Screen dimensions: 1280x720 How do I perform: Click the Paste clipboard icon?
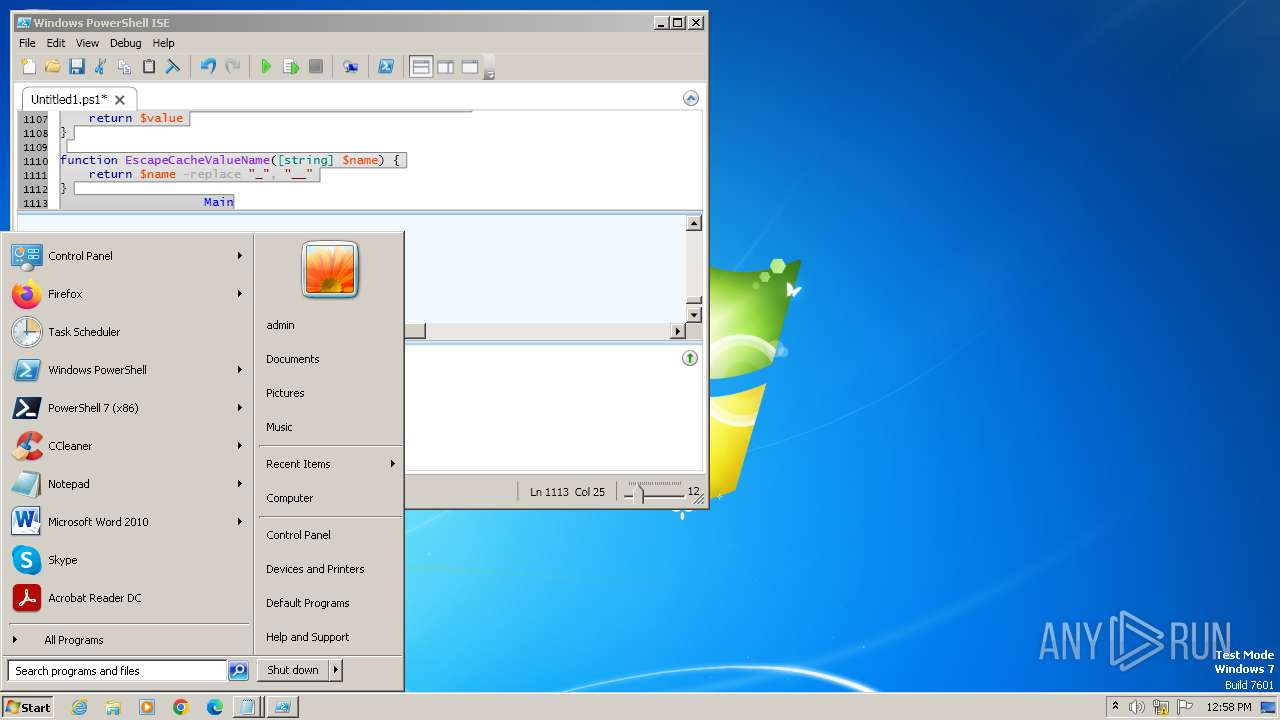point(148,67)
